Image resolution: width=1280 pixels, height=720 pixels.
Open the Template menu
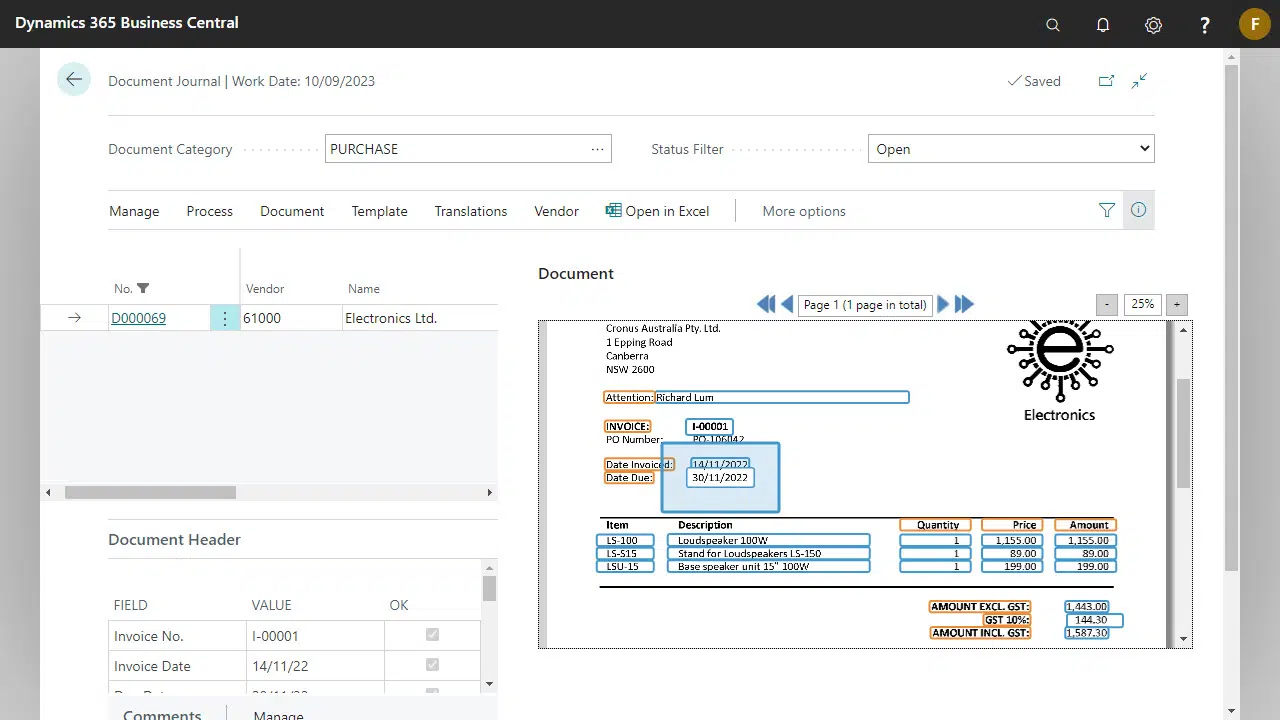tap(379, 211)
